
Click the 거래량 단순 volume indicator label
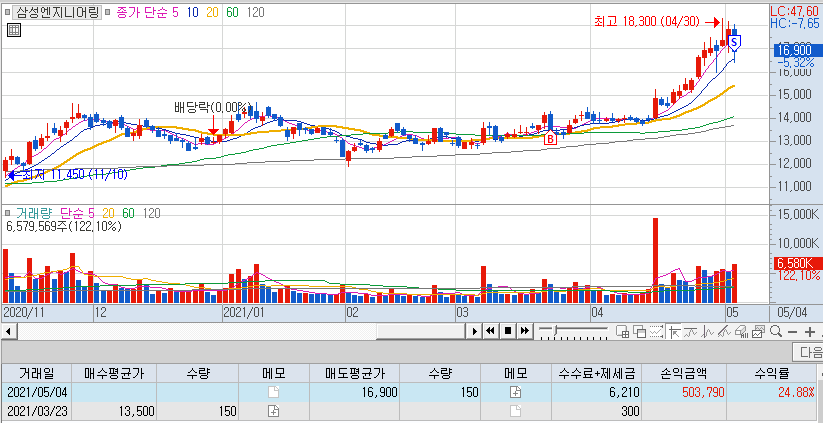click(x=55, y=214)
